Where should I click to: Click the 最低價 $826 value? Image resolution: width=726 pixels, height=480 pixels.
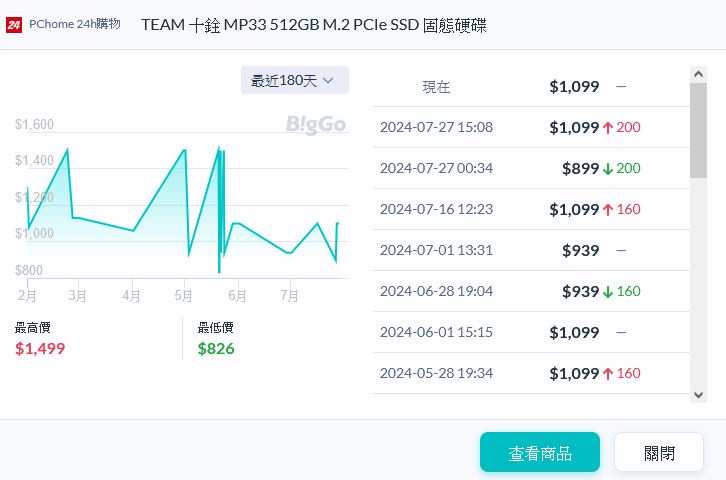(x=216, y=348)
